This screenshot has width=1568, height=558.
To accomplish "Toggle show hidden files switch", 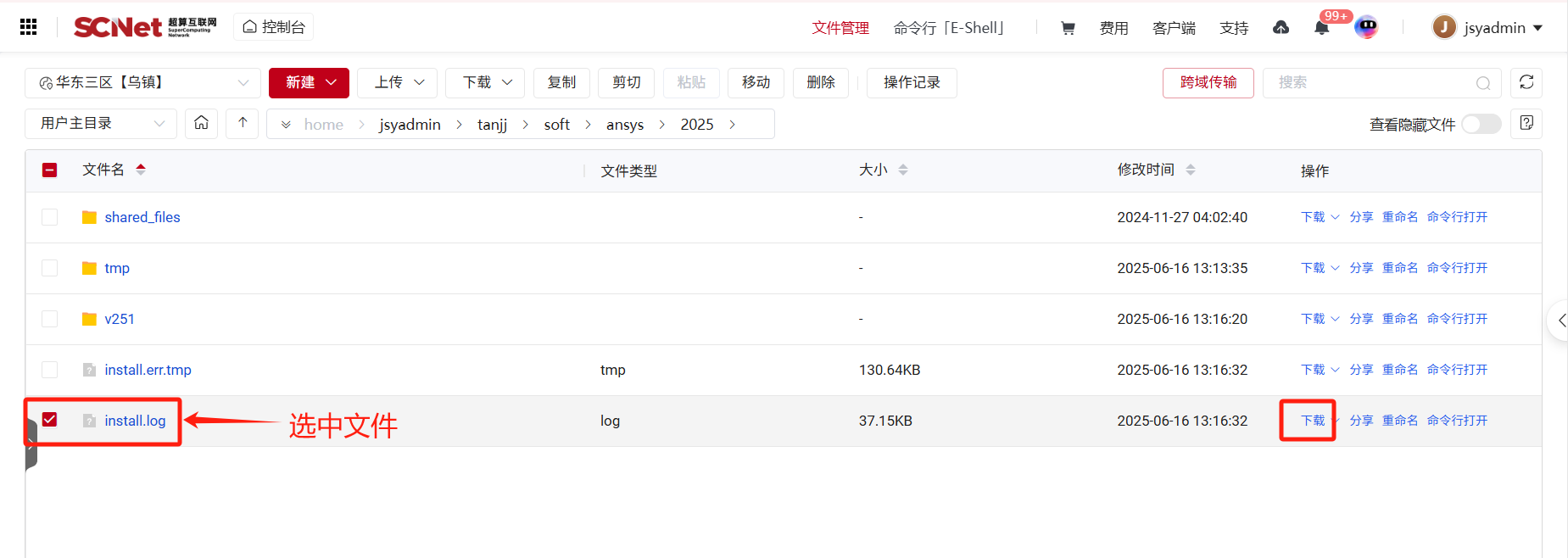I will tap(1481, 124).
